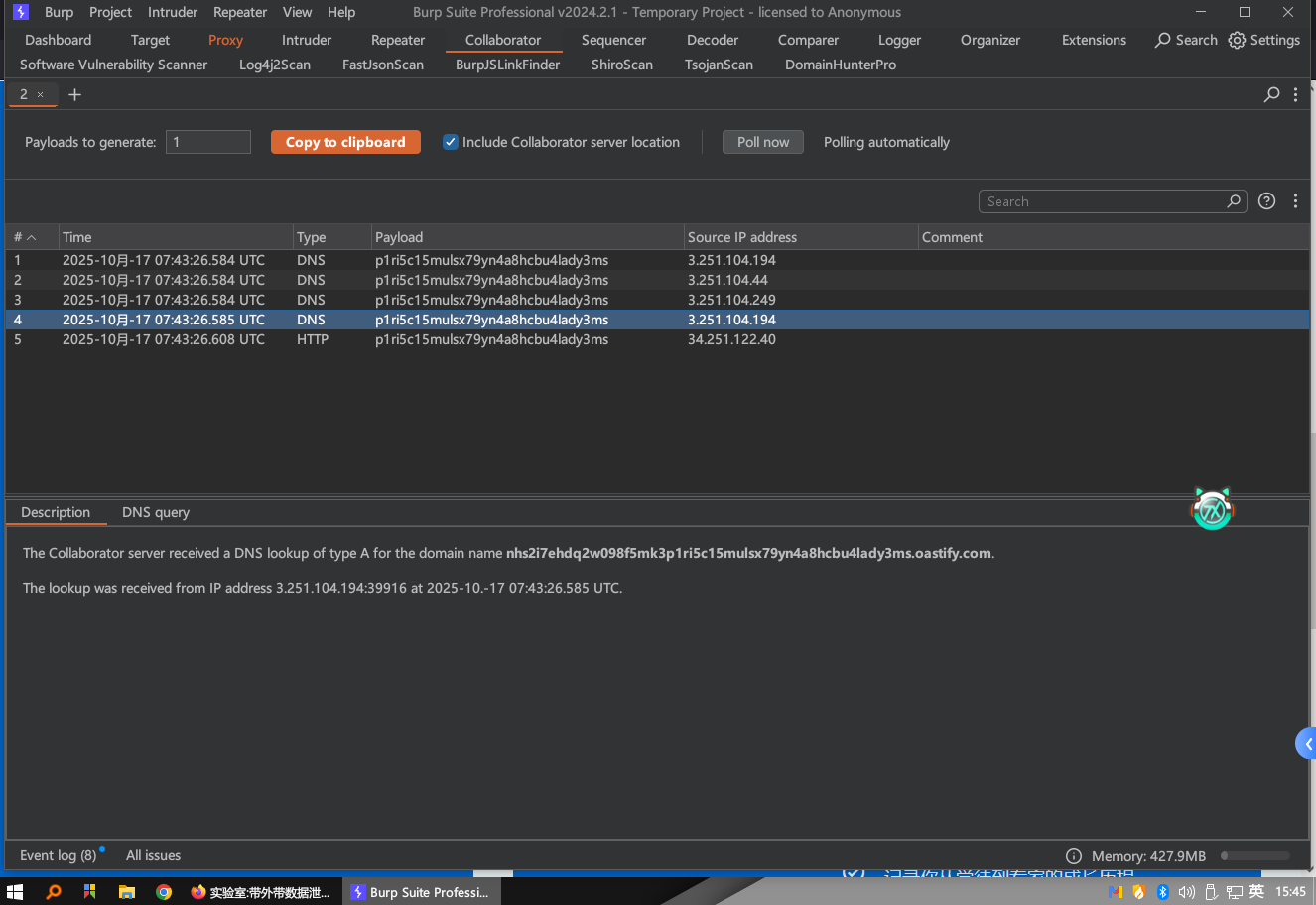Viewport: 1316px width, 905px height.
Task: Open the Burp menu
Action: [x=59, y=12]
